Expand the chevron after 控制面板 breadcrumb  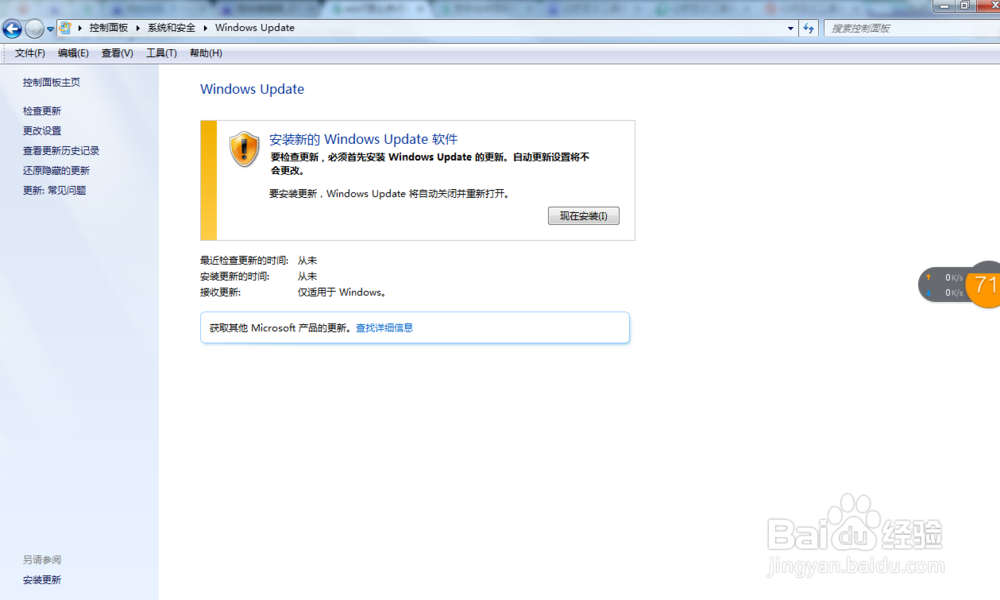[x=138, y=28]
